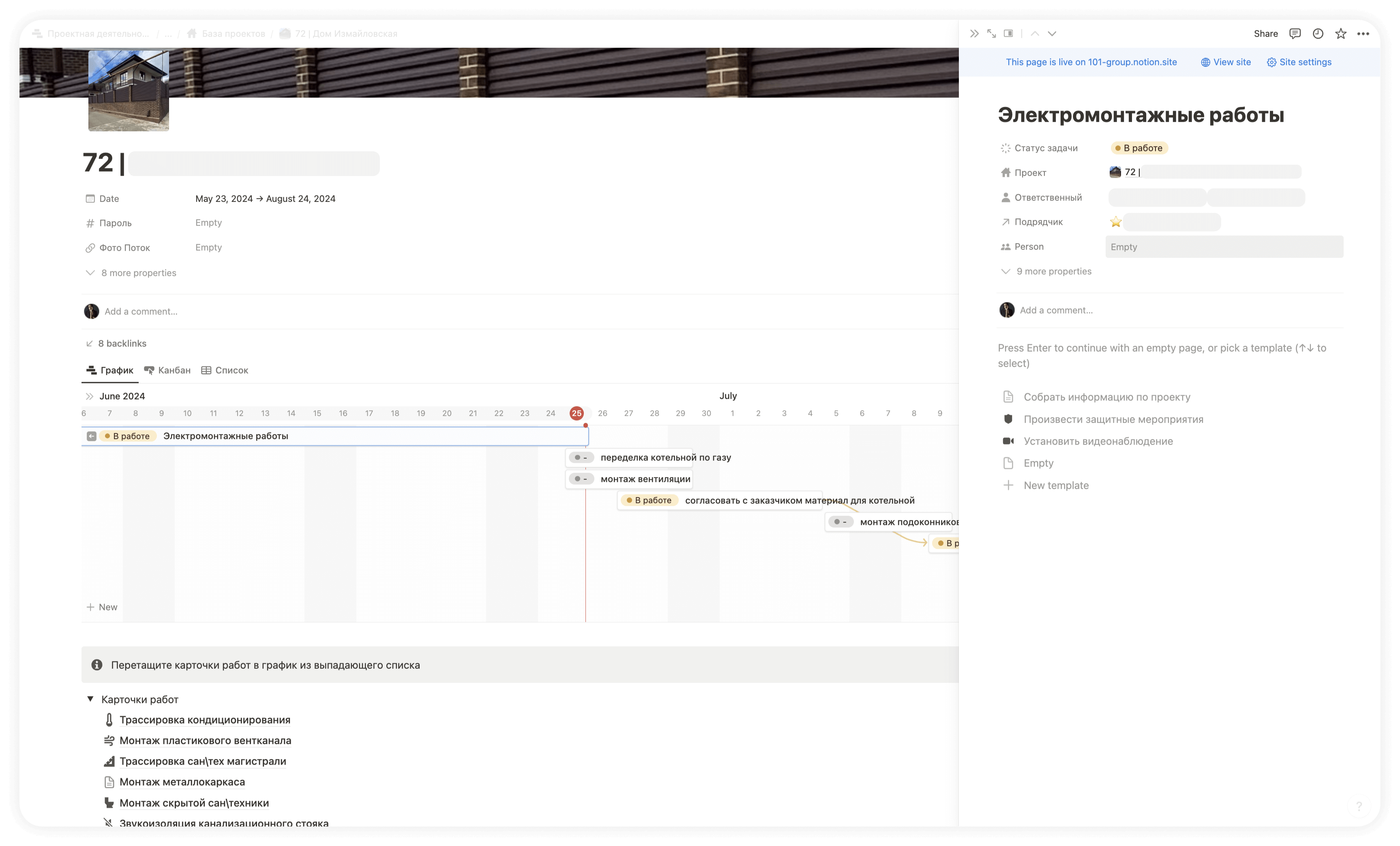1400x846 pixels.
Task: Close the side peek panel with double chevron
Action: (x=974, y=34)
